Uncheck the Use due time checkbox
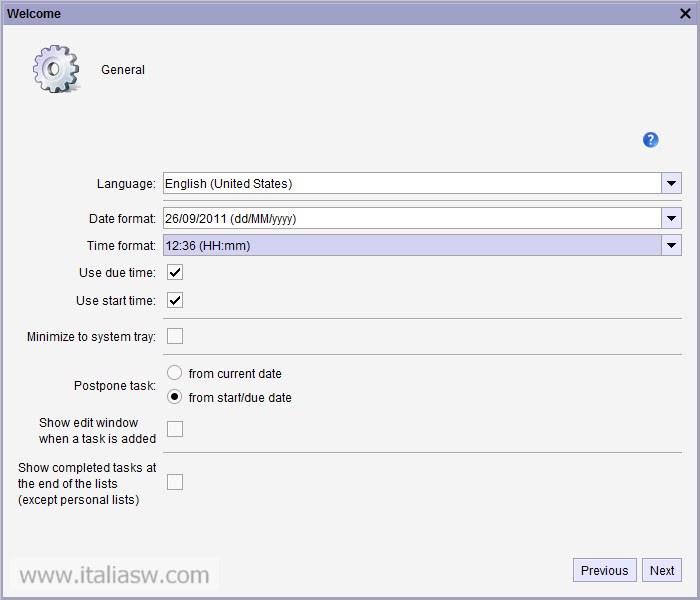The image size is (700, 600). point(175,272)
